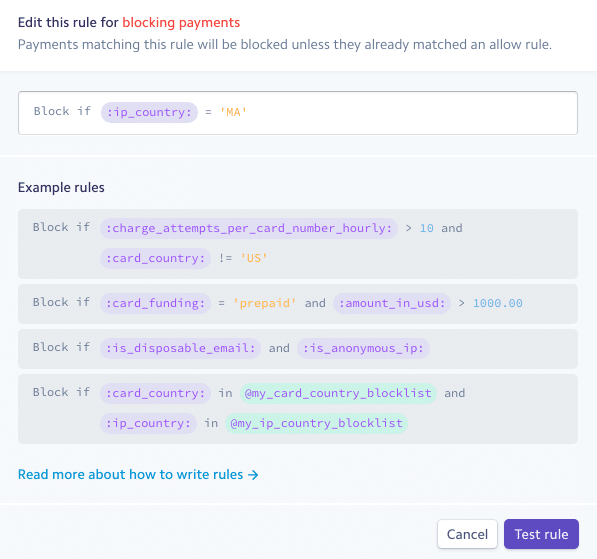This screenshot has width=597, height=559.
Task: Click the 1000.00 amount value
Action: pos(498,303)
